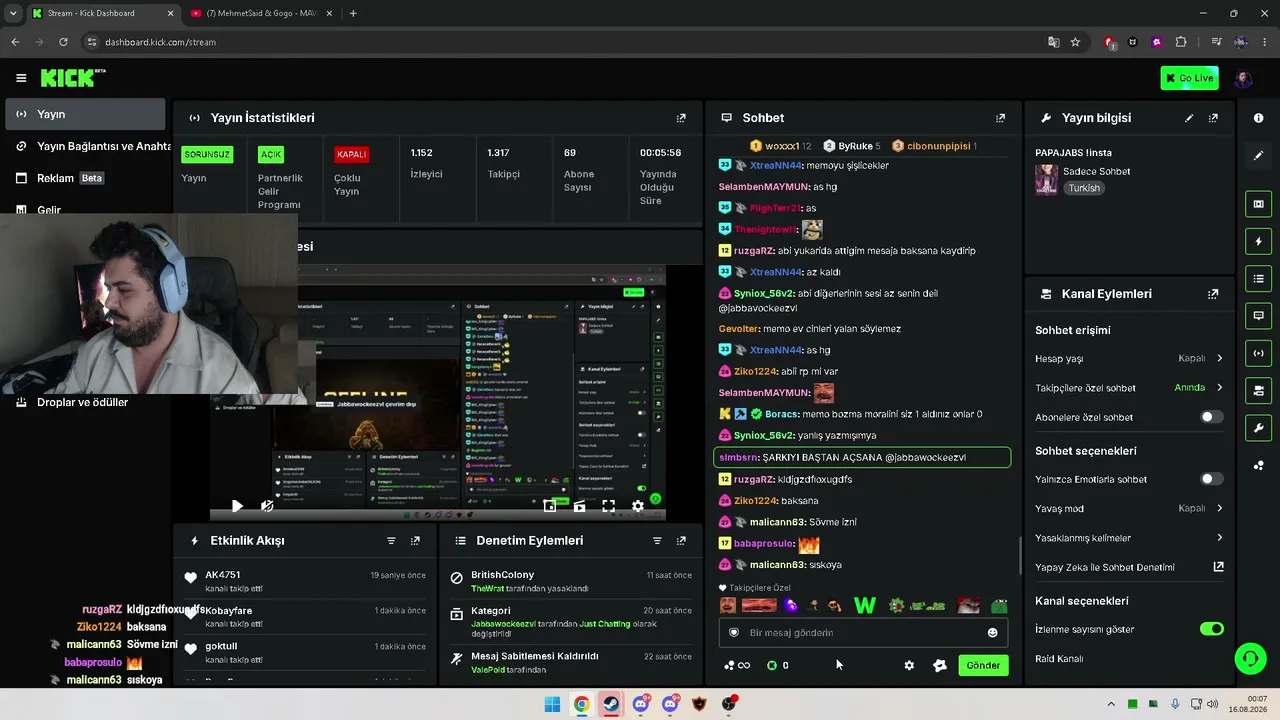This screenshot has height=720, width=1280.
Task: Open Brave browser from taskbar
Action: pyautogui.click(x=699, y=704)
